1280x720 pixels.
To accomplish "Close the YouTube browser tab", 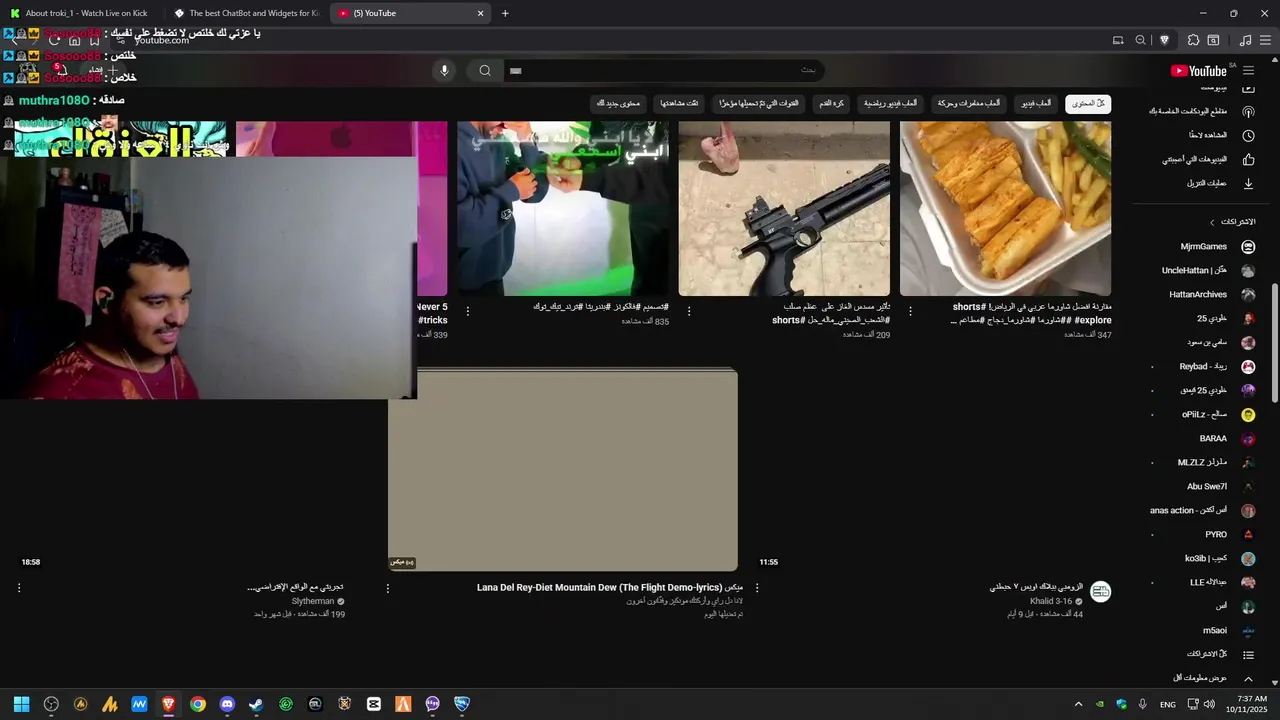I will (480, 13).
